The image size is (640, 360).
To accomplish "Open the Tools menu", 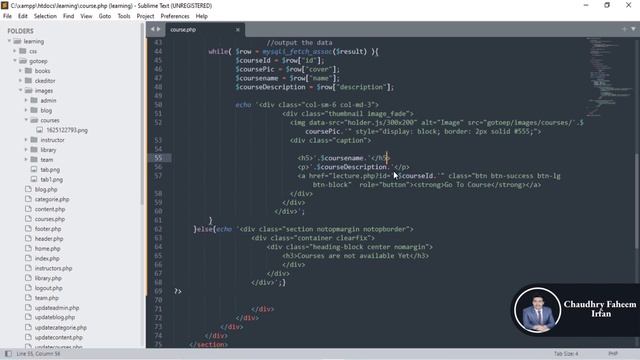I will [x=124, y=16].
